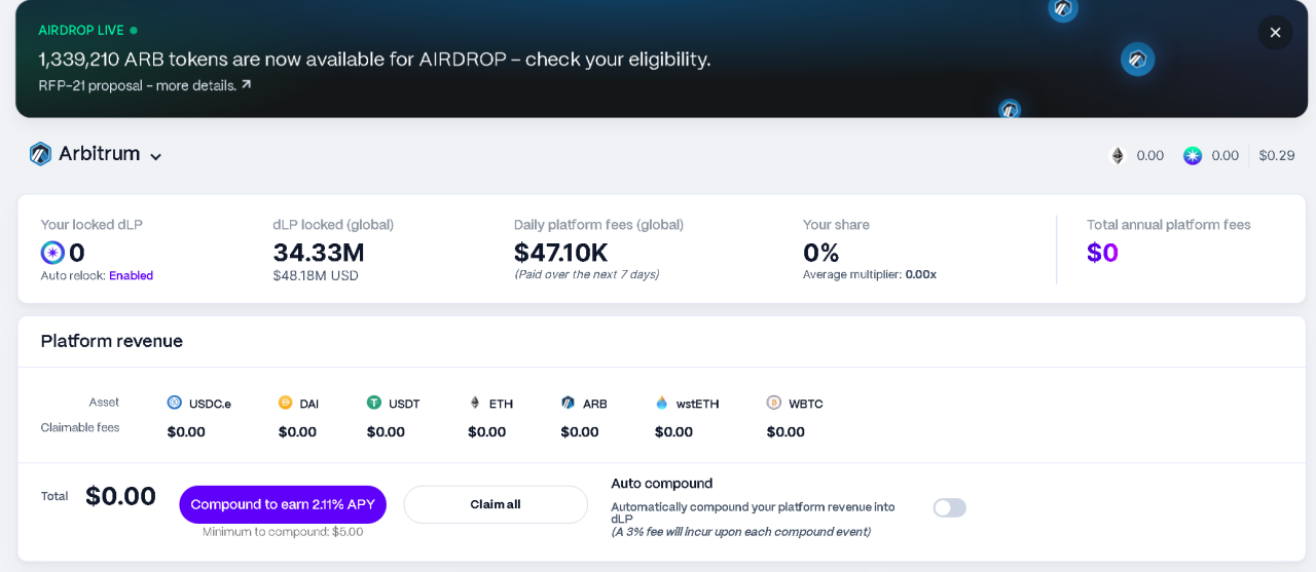
Task: Click the Arbitrum network logo icon
Action: [x=40, y=154]
